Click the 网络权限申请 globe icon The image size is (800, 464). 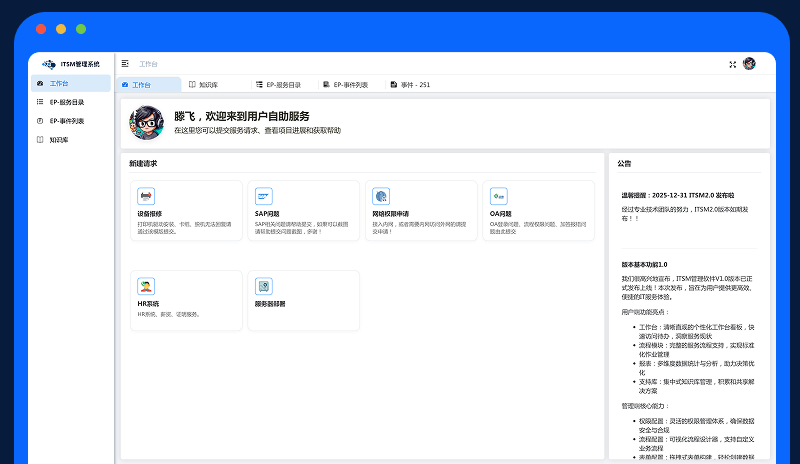click(x=381, y=196)
